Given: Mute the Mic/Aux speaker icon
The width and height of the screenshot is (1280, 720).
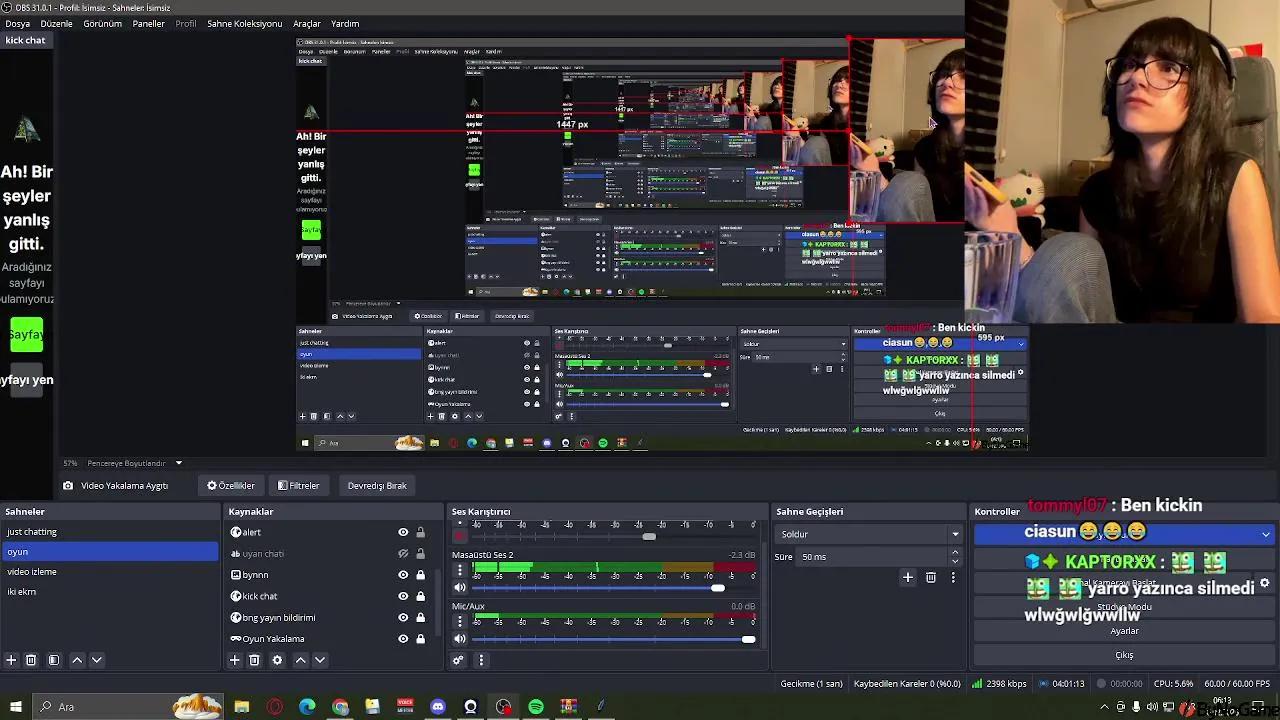Looking at the screenshot, I should tap(460, 639).
